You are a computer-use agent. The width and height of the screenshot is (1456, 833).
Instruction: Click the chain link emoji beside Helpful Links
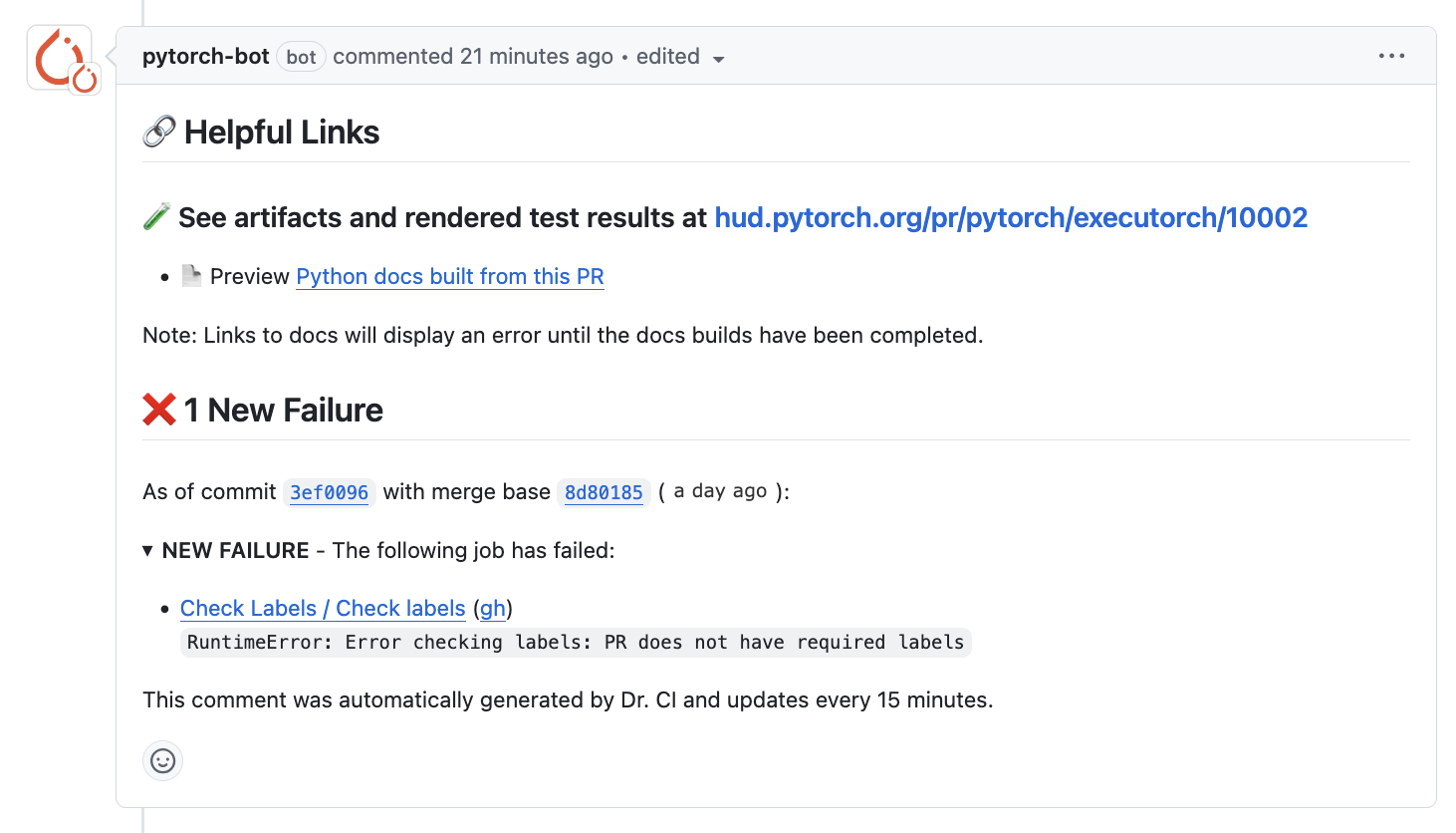(x=159, y=132)
